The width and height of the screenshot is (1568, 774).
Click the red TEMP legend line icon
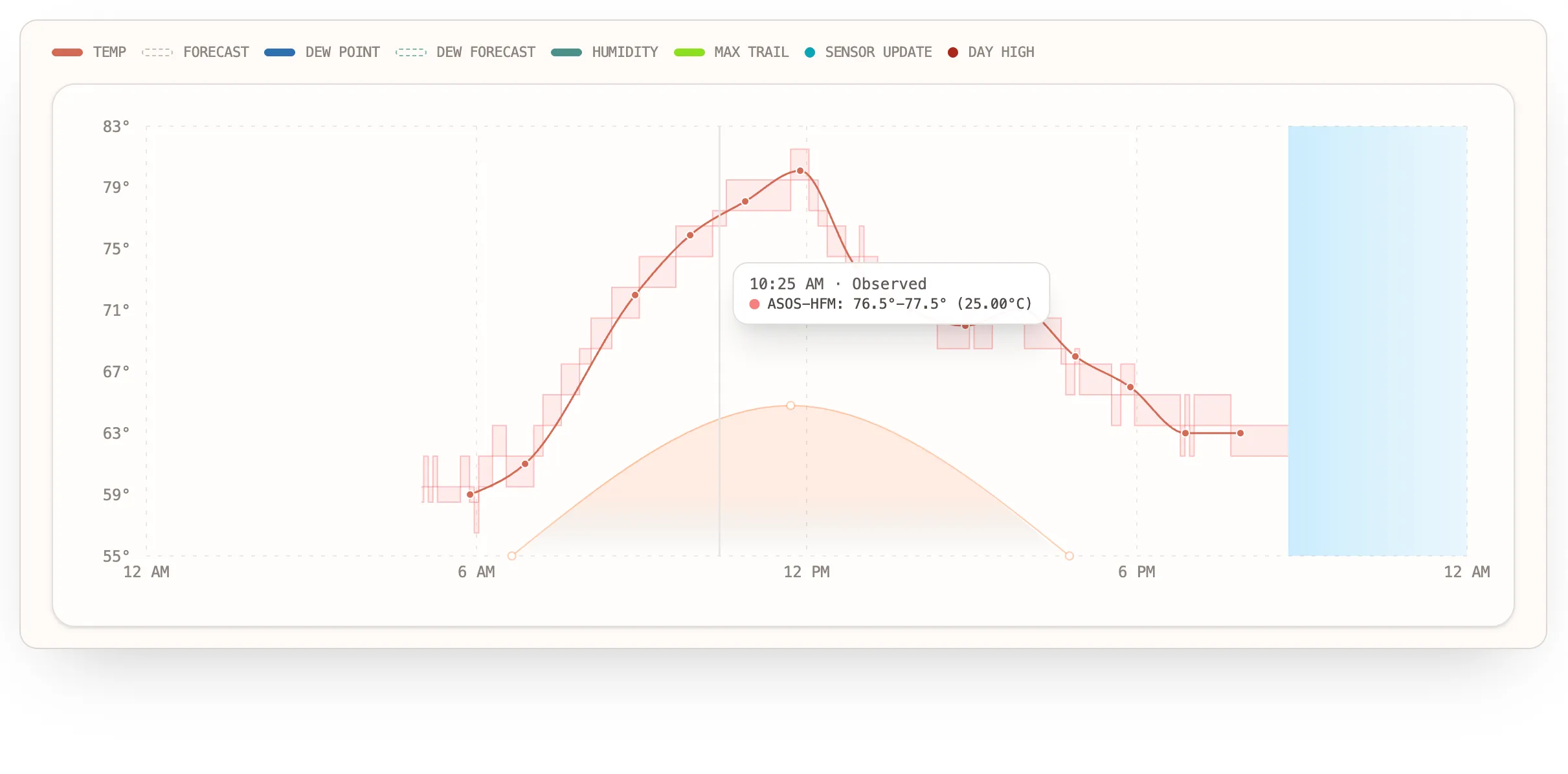point(67,52)
